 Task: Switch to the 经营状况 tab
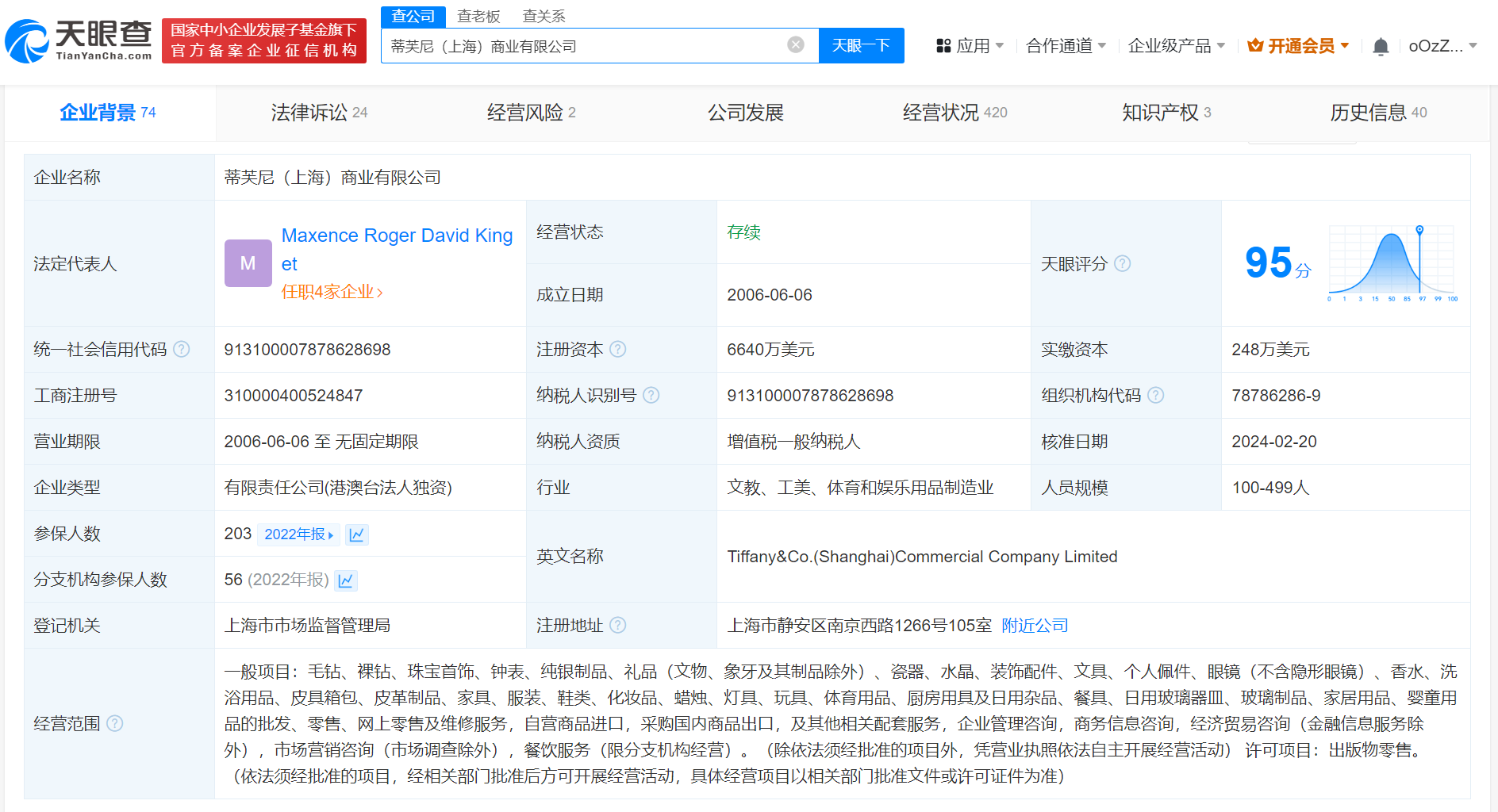click(x=954, y=113)
